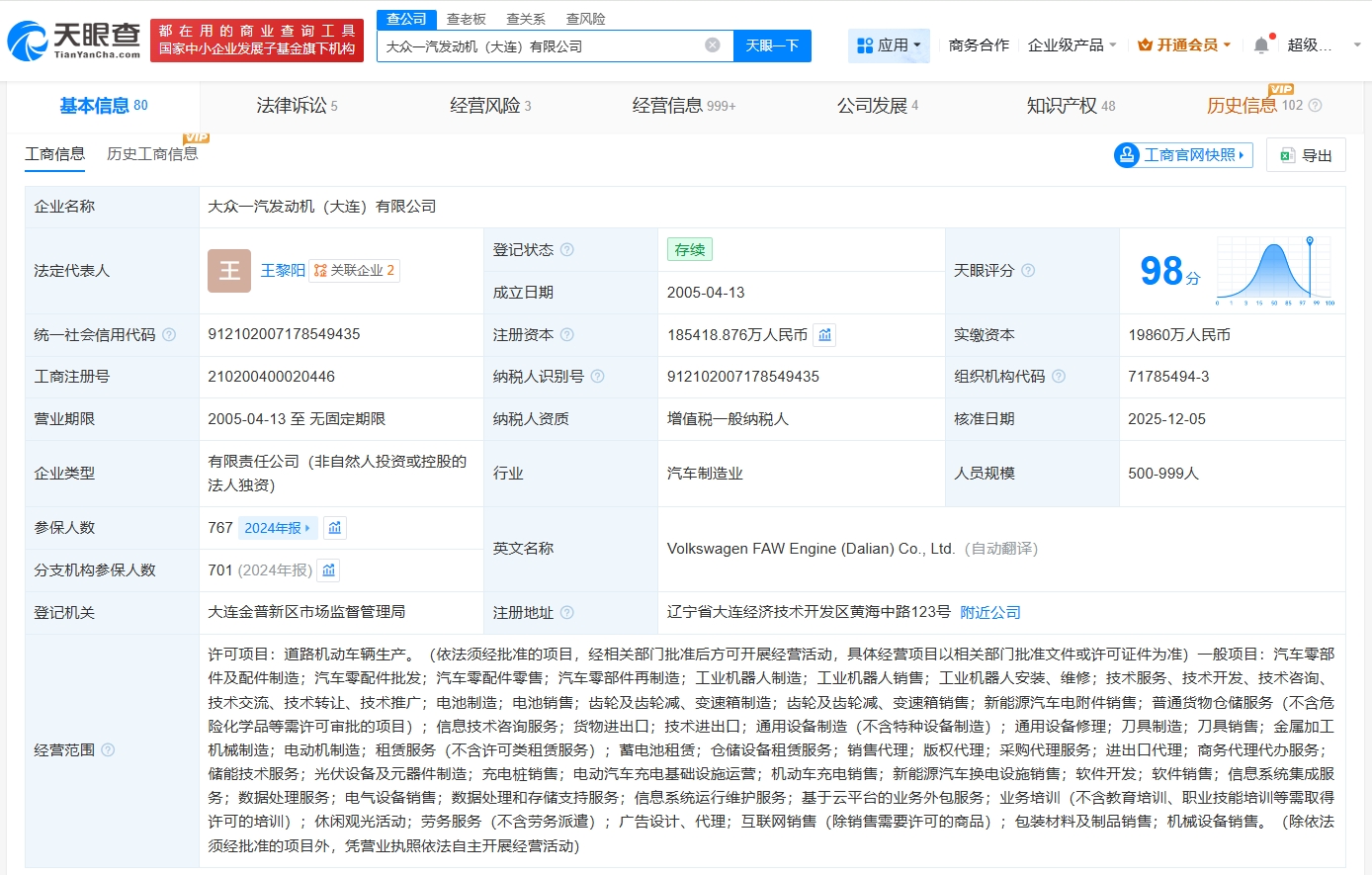Select the 历史工商信息 sub-tab

[x=152, y=154]
